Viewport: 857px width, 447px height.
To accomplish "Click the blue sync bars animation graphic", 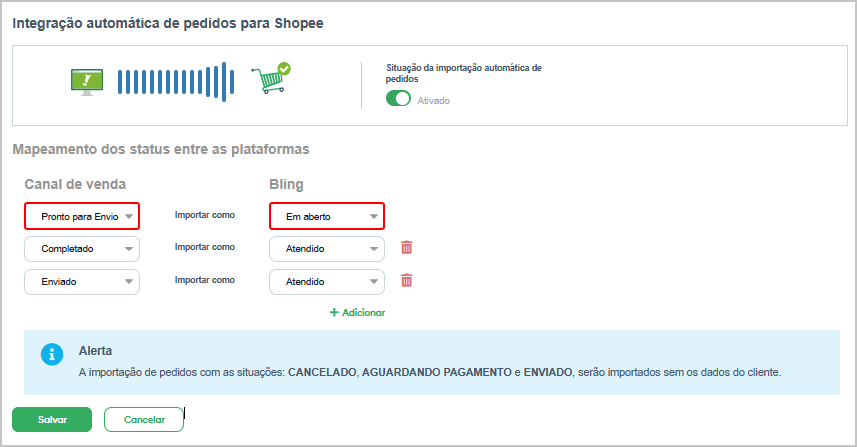I will pos(176,82).
